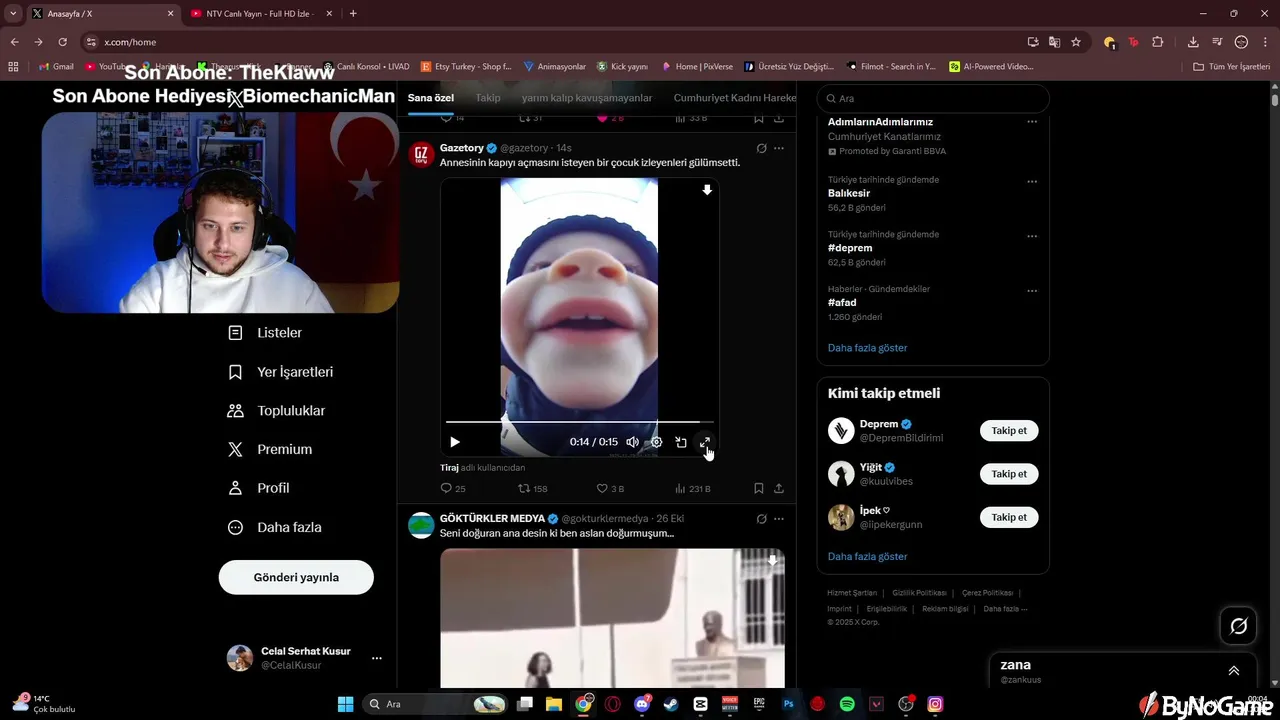The image size is (1280, 720).
Task: Open Gazetory profile avatar
Action: point(422,154)
